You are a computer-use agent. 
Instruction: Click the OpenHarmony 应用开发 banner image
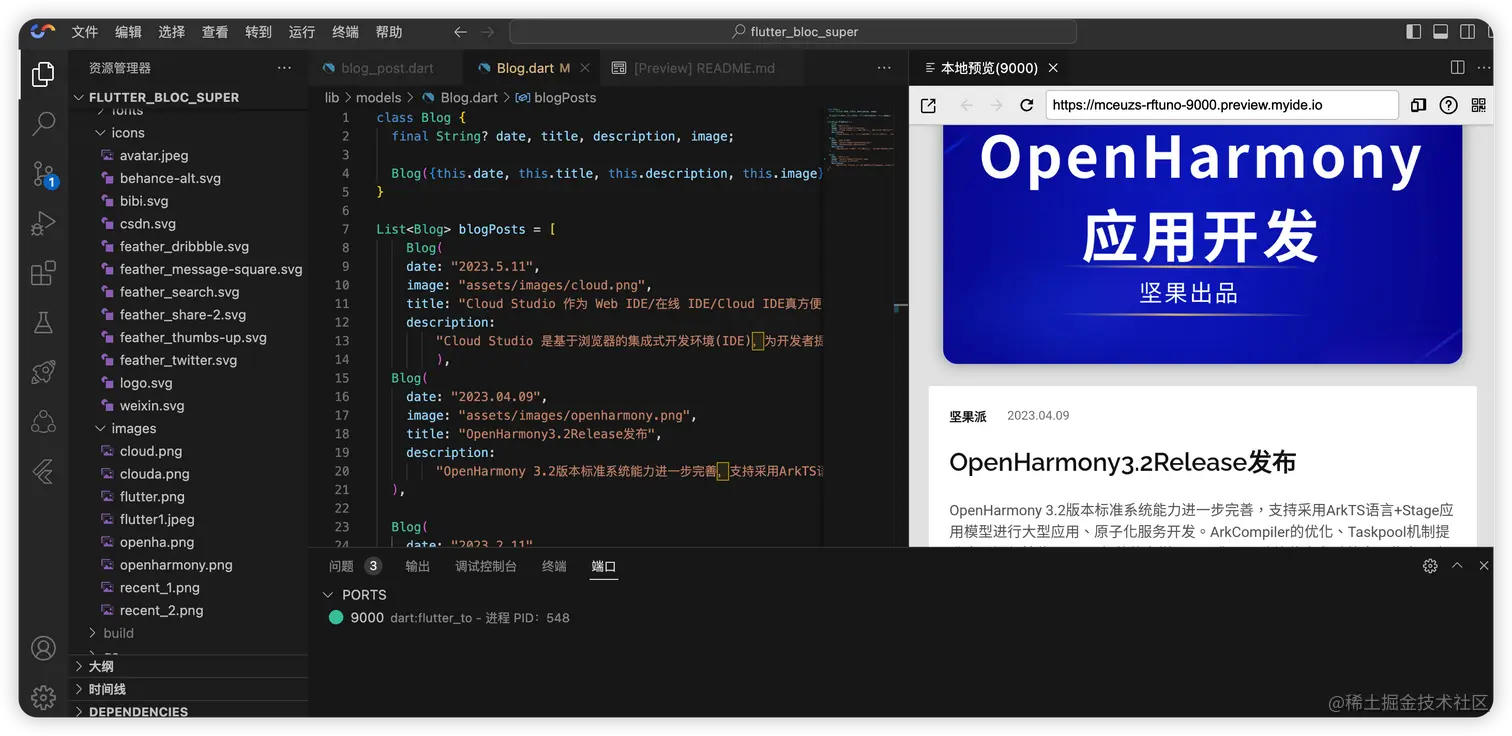pos(1202,244)
